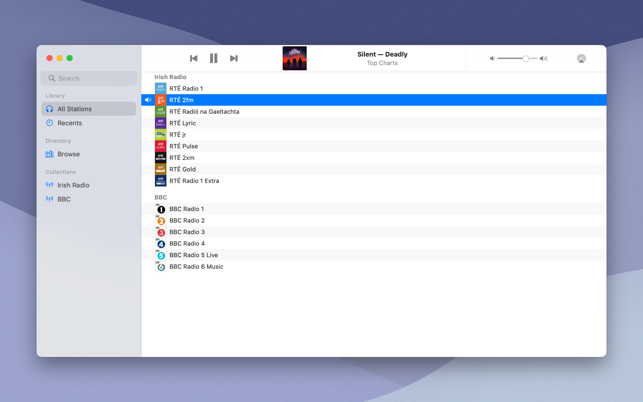Click the RTÉ jr station logo

161,134
